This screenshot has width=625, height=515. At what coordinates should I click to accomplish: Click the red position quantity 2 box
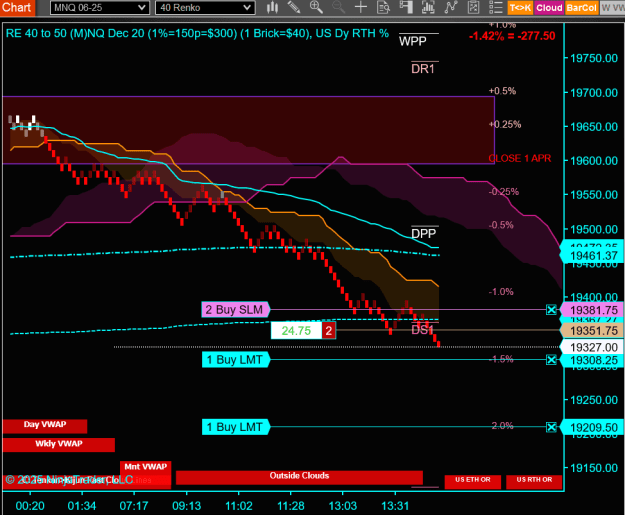tap(329, 330)
